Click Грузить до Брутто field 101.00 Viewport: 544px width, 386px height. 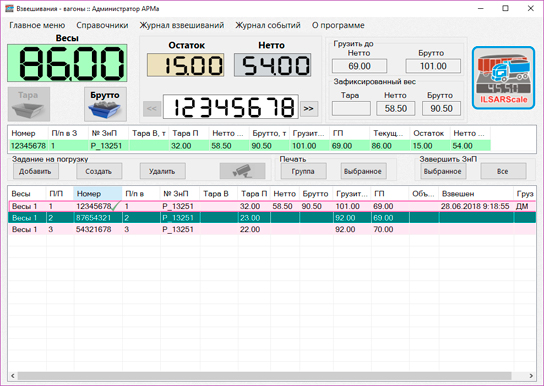click(433, 66)
